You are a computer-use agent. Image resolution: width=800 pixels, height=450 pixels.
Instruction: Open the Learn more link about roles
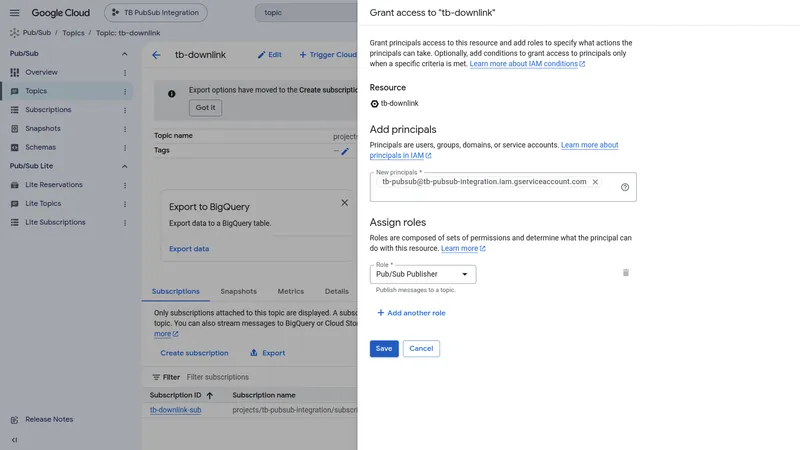463,248
